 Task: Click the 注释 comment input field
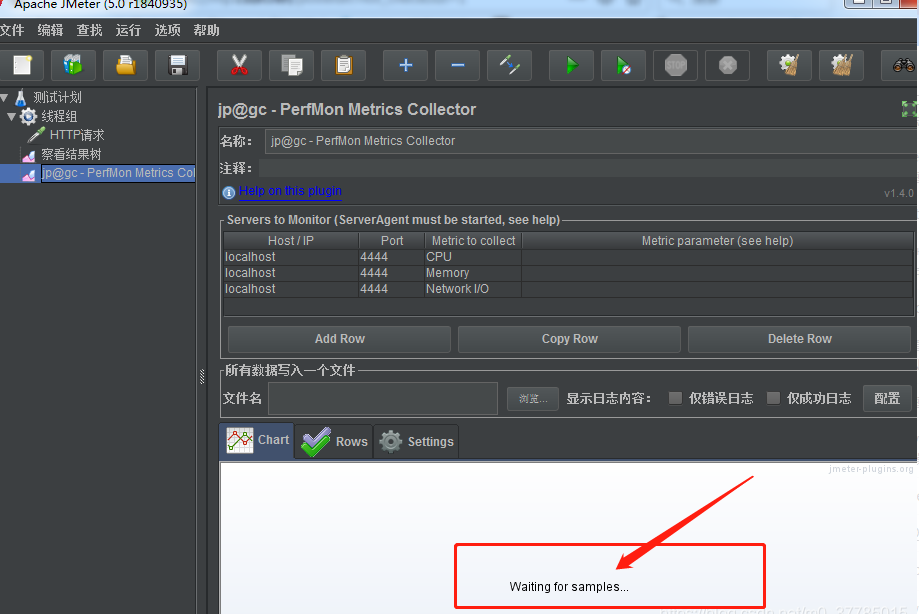tap(588, 169)
